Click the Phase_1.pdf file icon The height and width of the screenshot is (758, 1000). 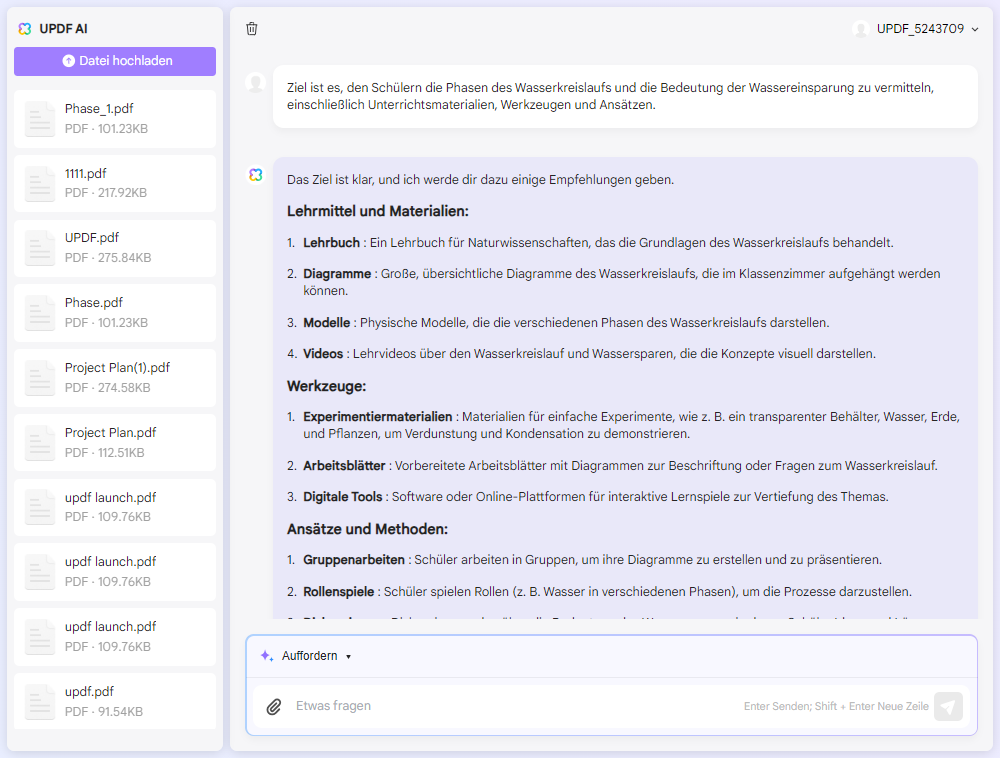[x=40, y=119]
